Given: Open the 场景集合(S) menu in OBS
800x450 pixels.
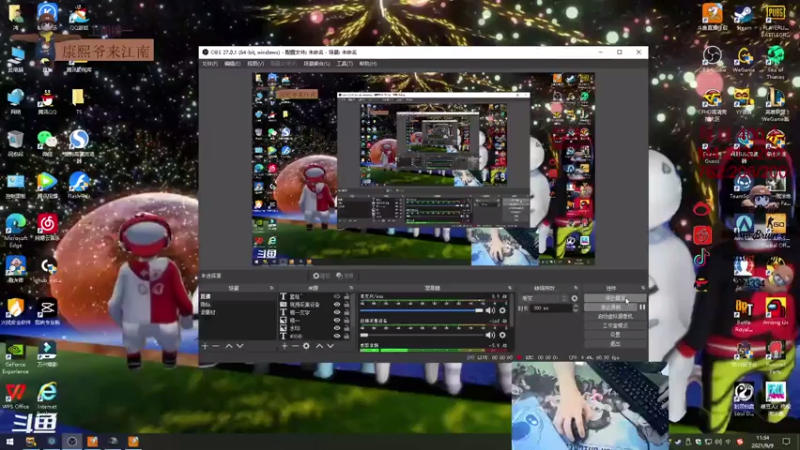Looking at the screenshot, I should click(317, 64).
